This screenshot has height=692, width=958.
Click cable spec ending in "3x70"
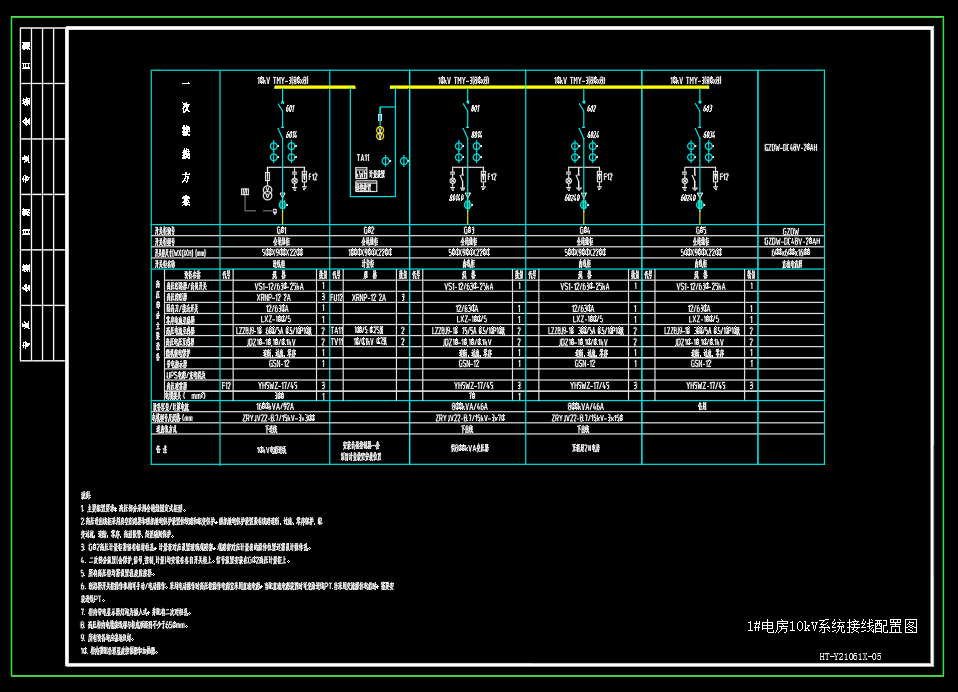470,418
